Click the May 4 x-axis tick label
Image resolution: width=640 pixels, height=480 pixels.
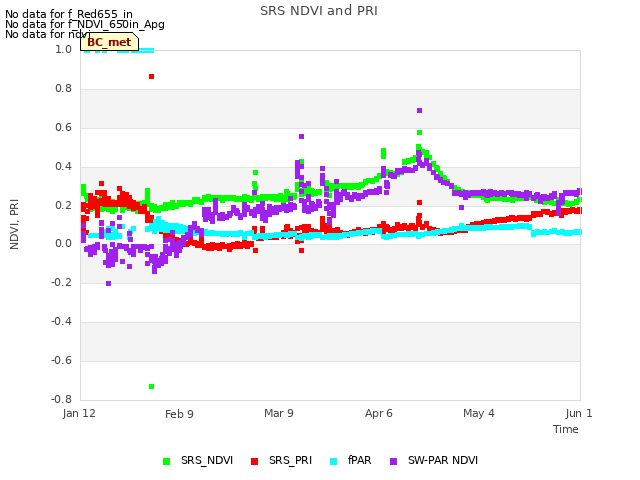tap(479, 413)
